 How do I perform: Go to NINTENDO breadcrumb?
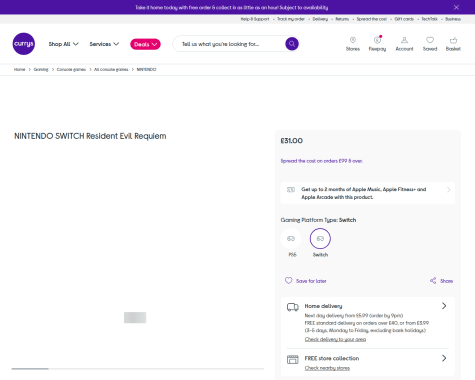146,69
